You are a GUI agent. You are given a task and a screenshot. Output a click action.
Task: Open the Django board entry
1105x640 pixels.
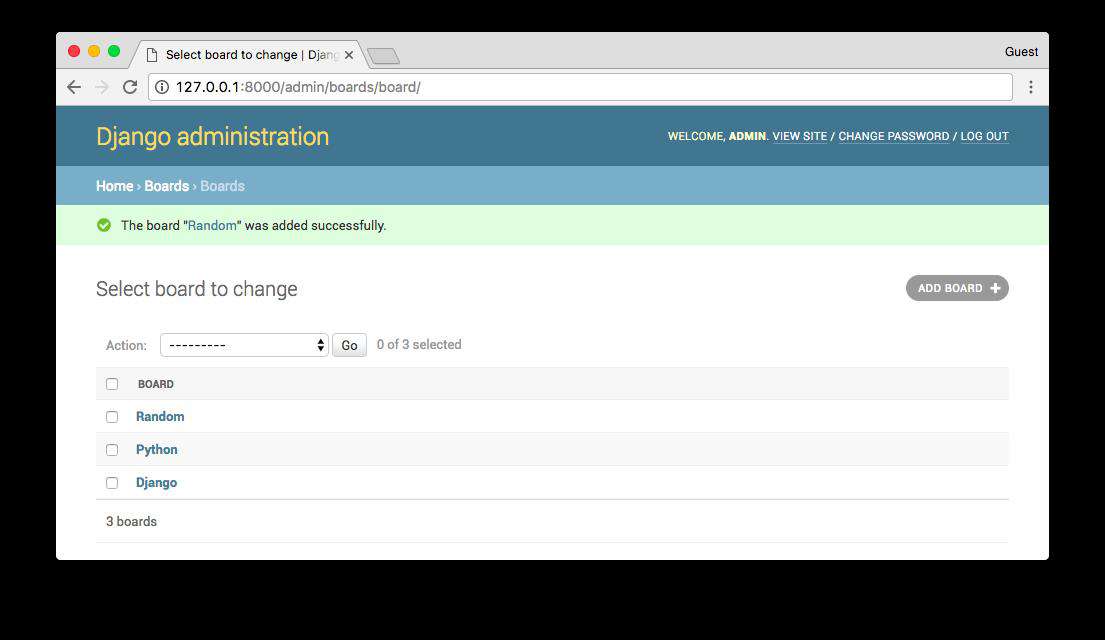(x=156, y=483)
